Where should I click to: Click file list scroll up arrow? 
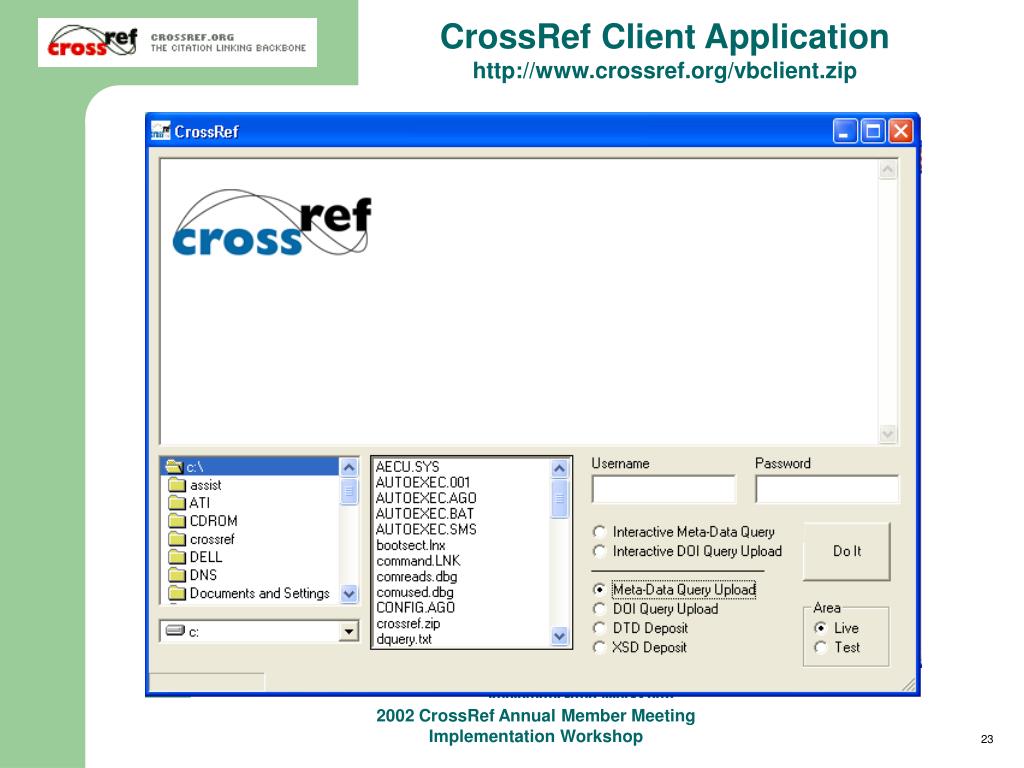560,468
